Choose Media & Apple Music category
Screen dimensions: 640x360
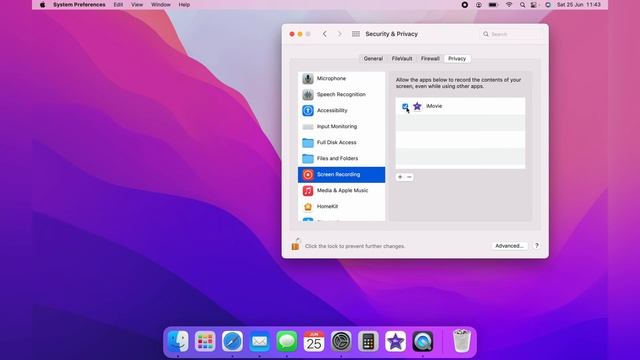click(341, 191)
